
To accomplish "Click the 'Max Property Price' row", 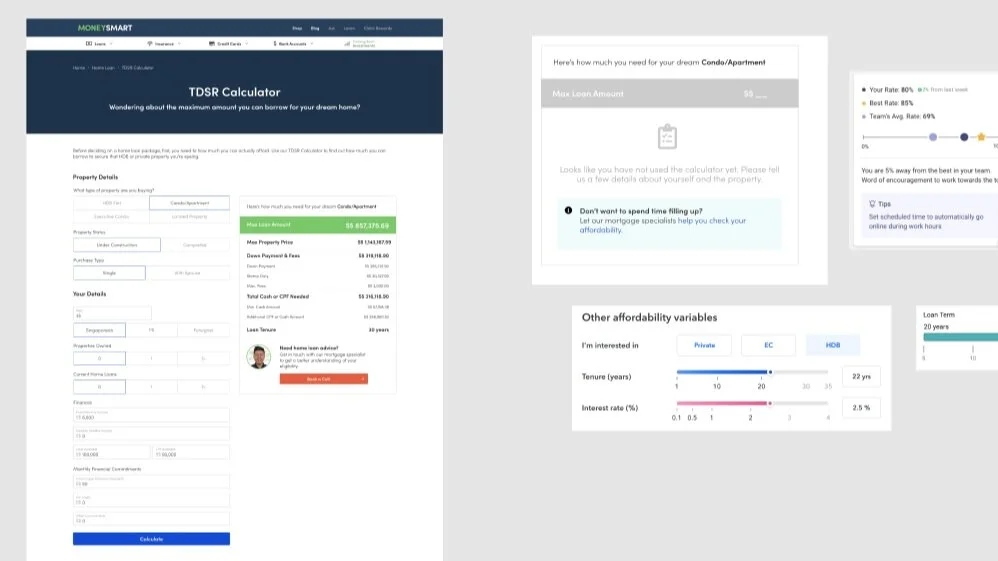I will coord(318,242).
